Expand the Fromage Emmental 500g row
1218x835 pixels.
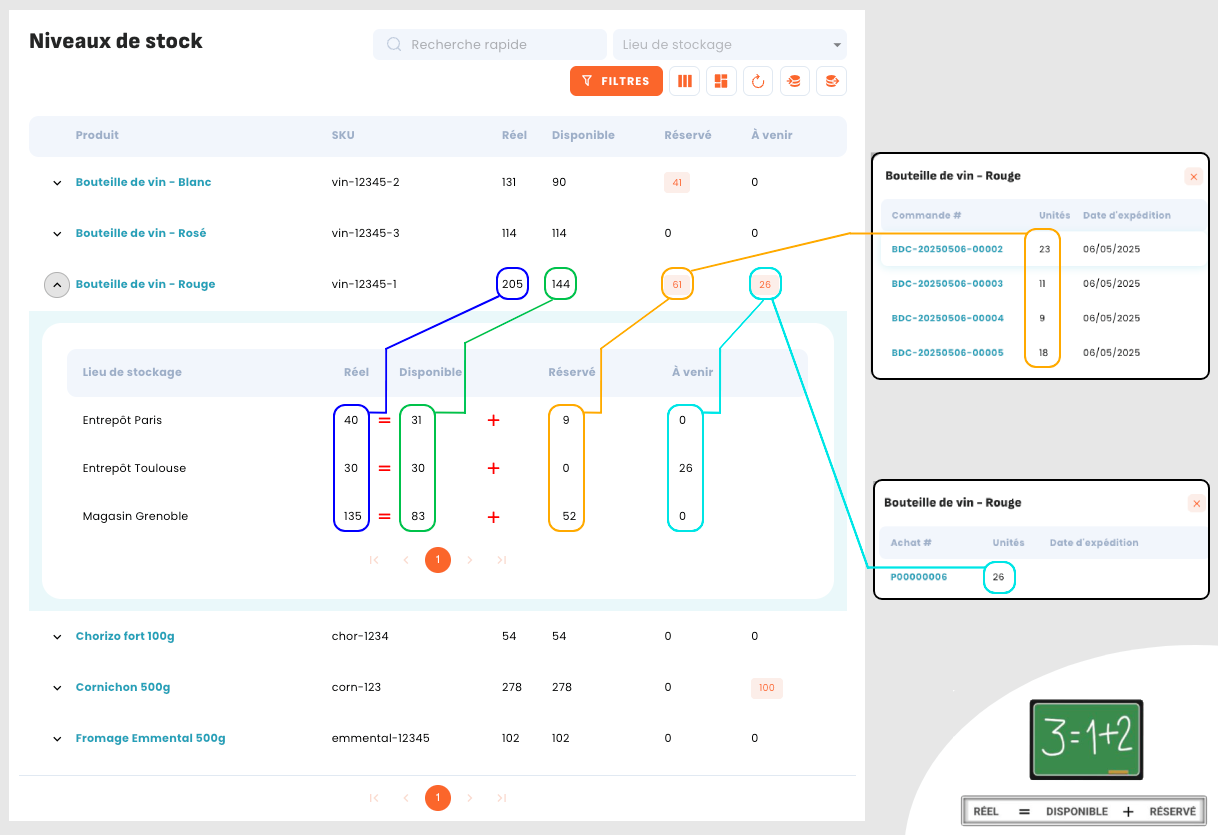[57, 739]
